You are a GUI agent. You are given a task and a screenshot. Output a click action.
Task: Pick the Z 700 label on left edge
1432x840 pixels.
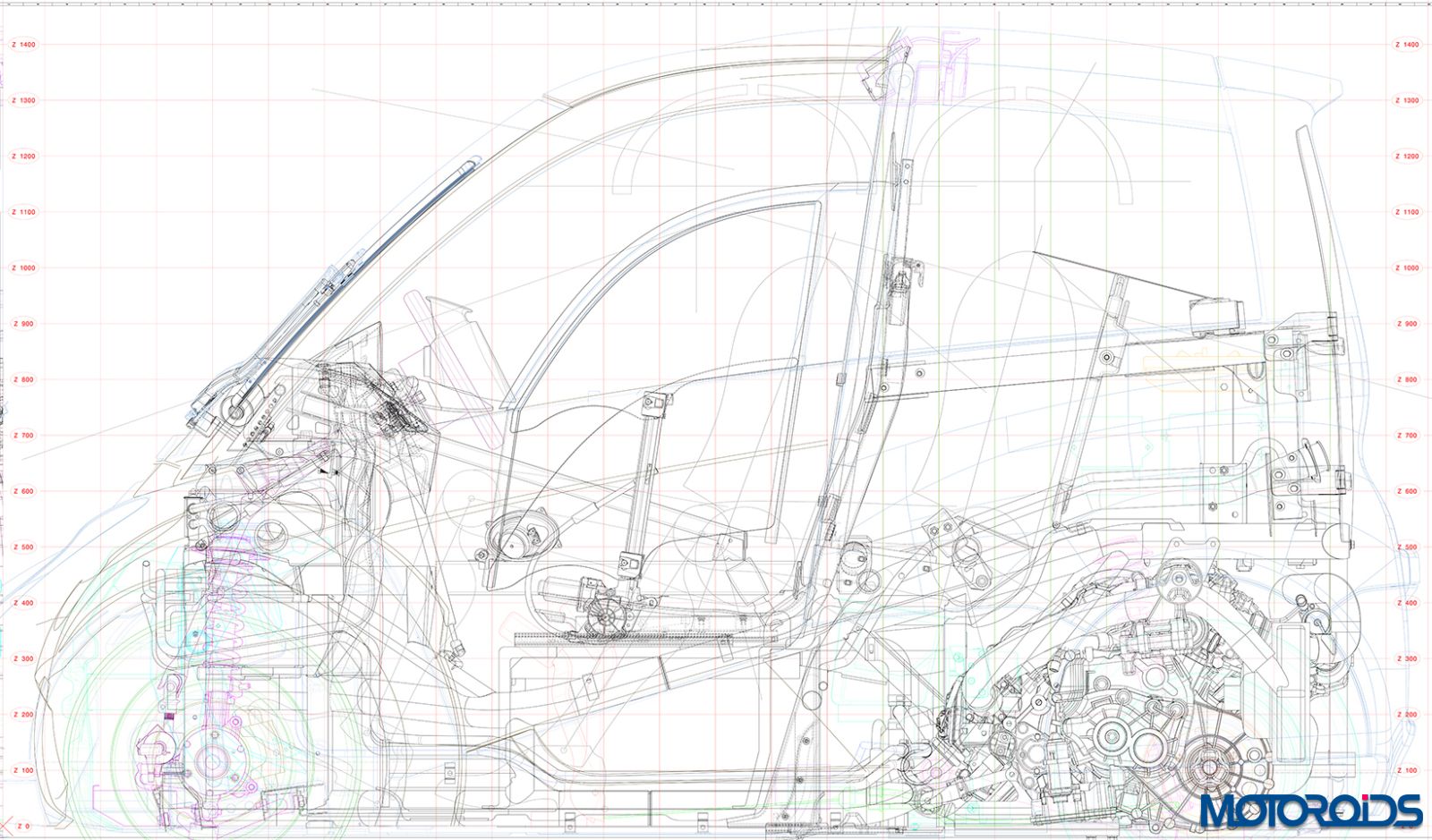(23, 436)
